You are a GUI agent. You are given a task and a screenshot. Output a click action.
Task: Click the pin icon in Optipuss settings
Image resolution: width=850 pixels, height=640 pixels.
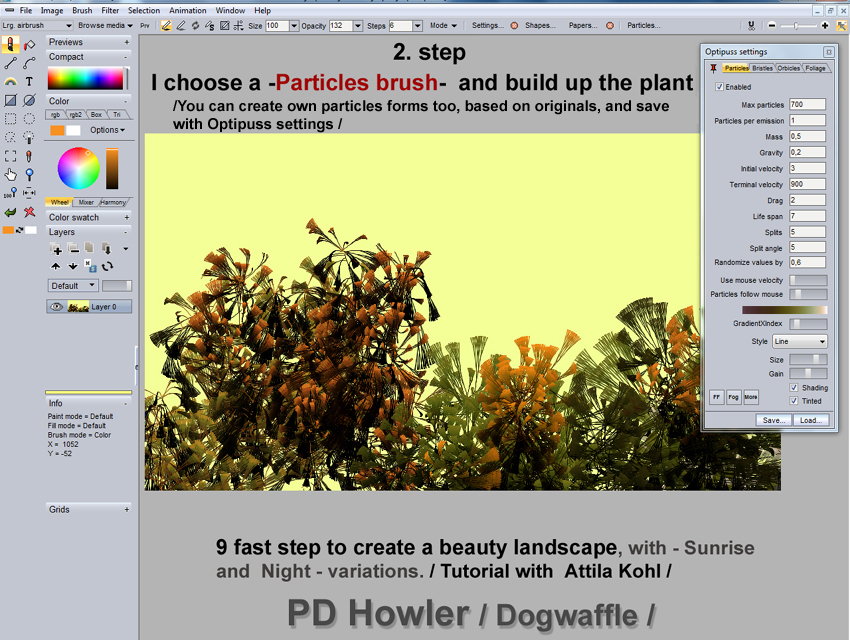(x=713, y=68)
